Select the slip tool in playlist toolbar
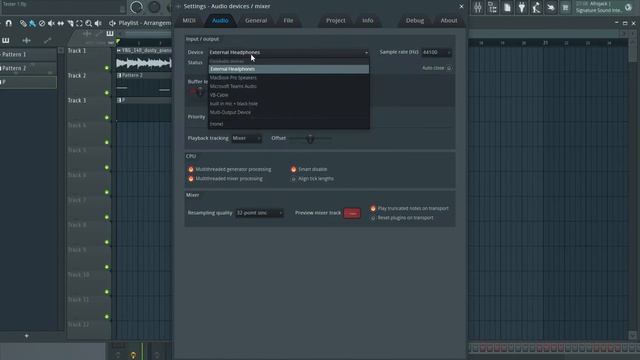Screen dimensions: 640x360 tap(60, 23)
